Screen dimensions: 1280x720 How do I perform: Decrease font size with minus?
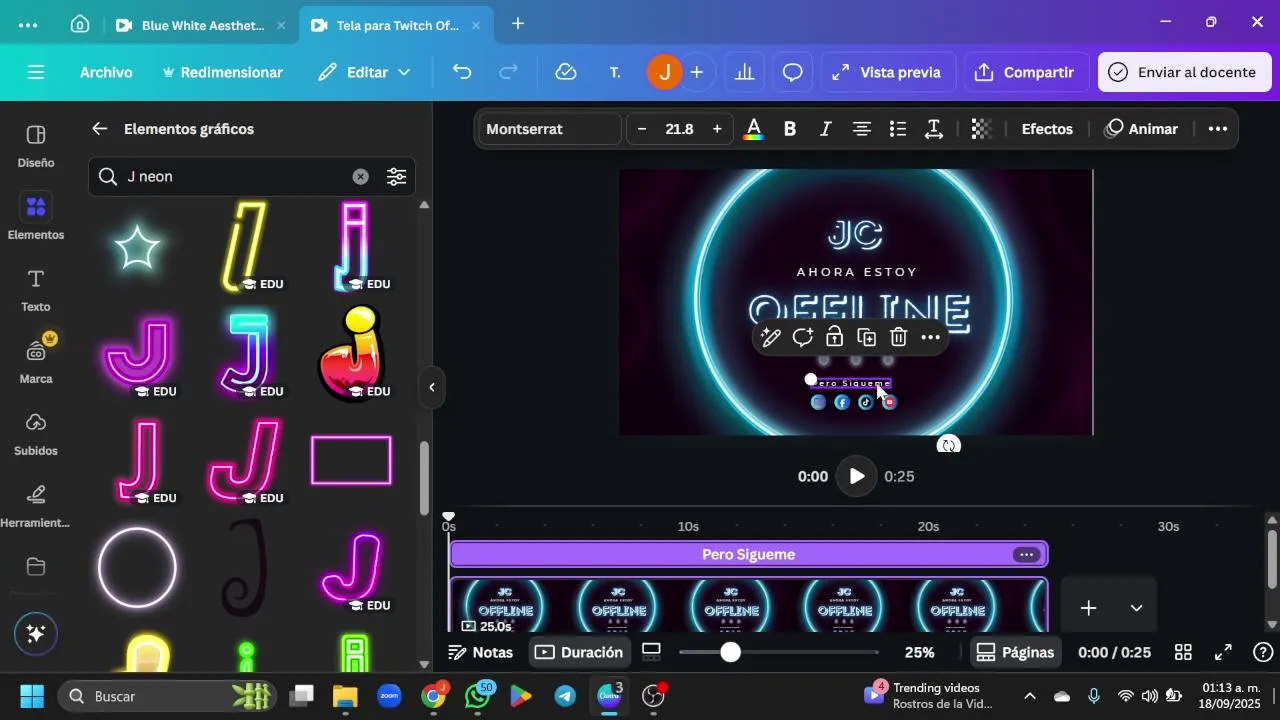click(x=642, y=129)
